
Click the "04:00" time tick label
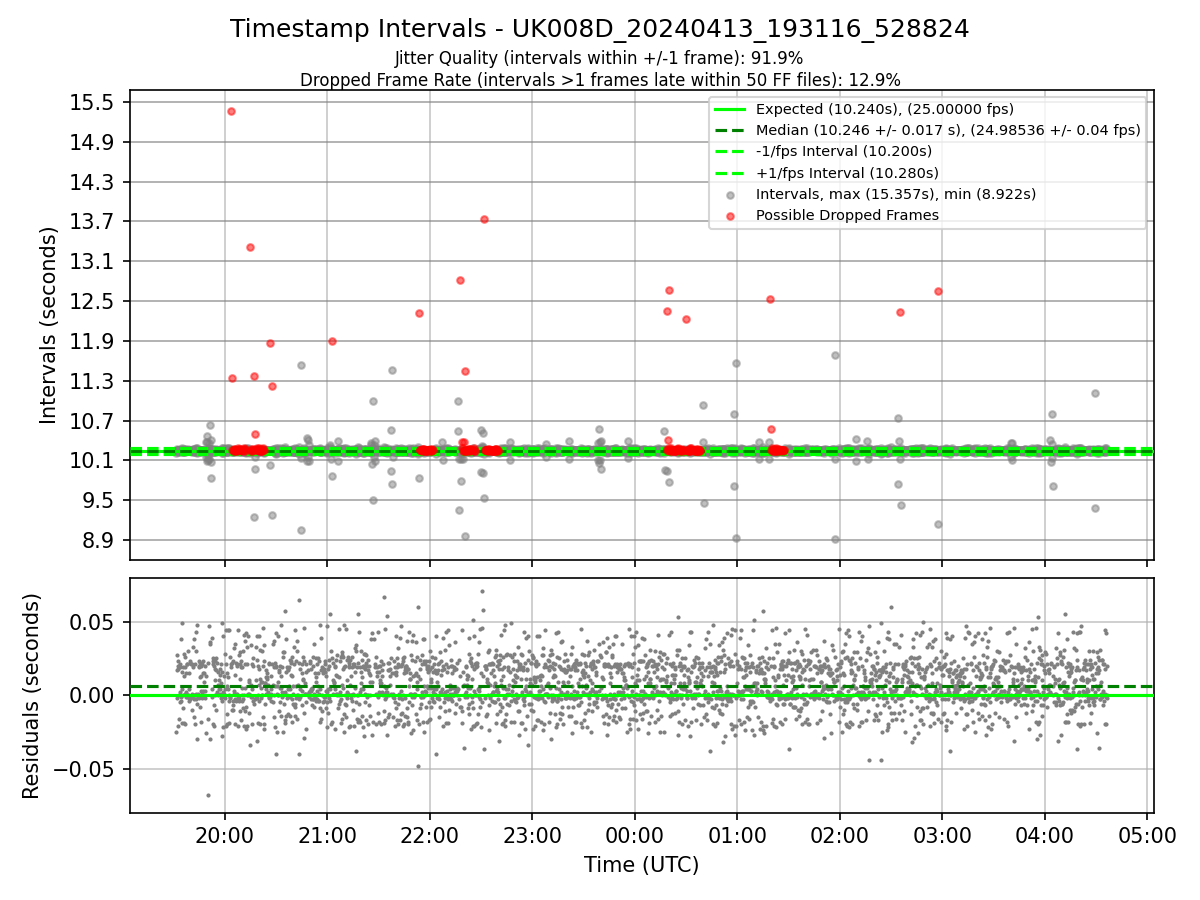(x=1044, y=835)
